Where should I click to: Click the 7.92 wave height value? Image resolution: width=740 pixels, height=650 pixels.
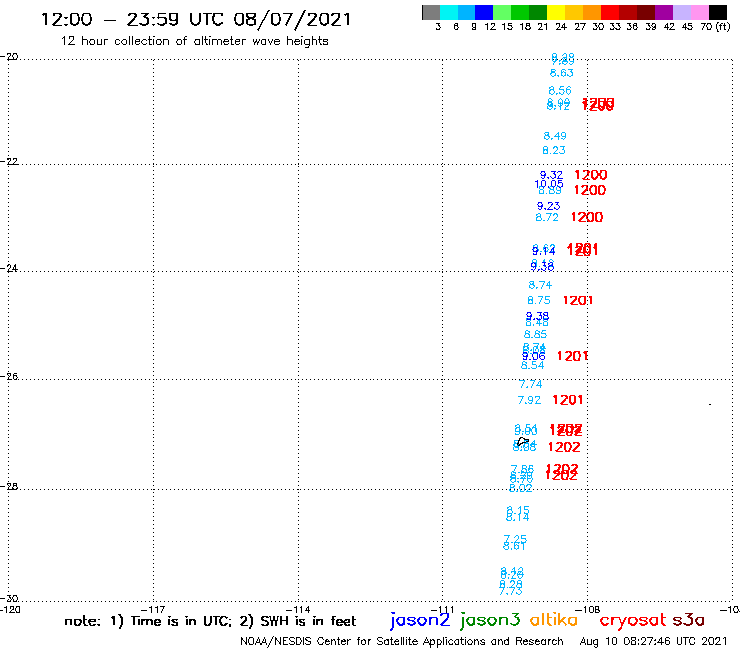tap(529, 400)
